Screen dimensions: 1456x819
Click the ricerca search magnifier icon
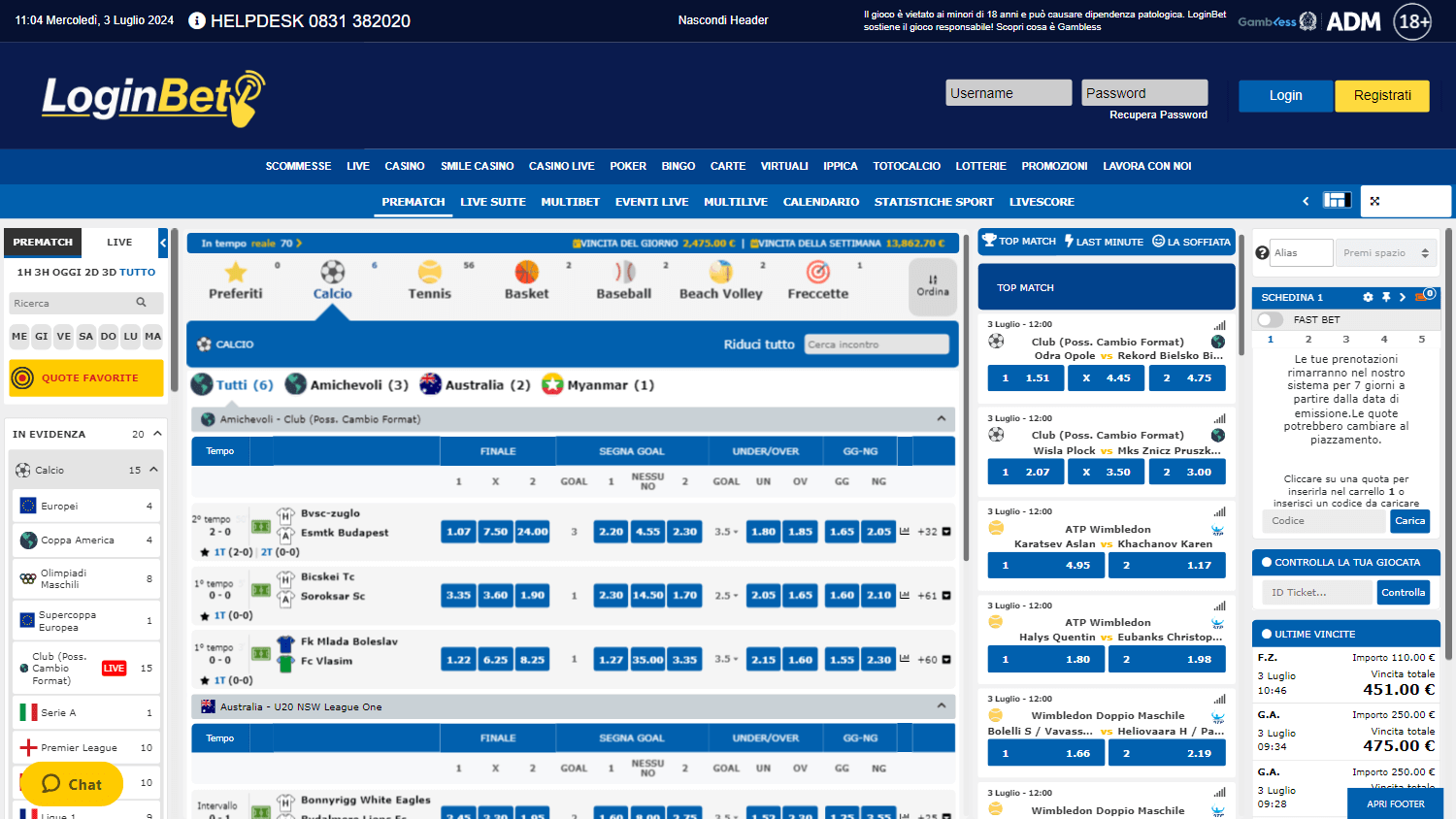coord(142,303)
